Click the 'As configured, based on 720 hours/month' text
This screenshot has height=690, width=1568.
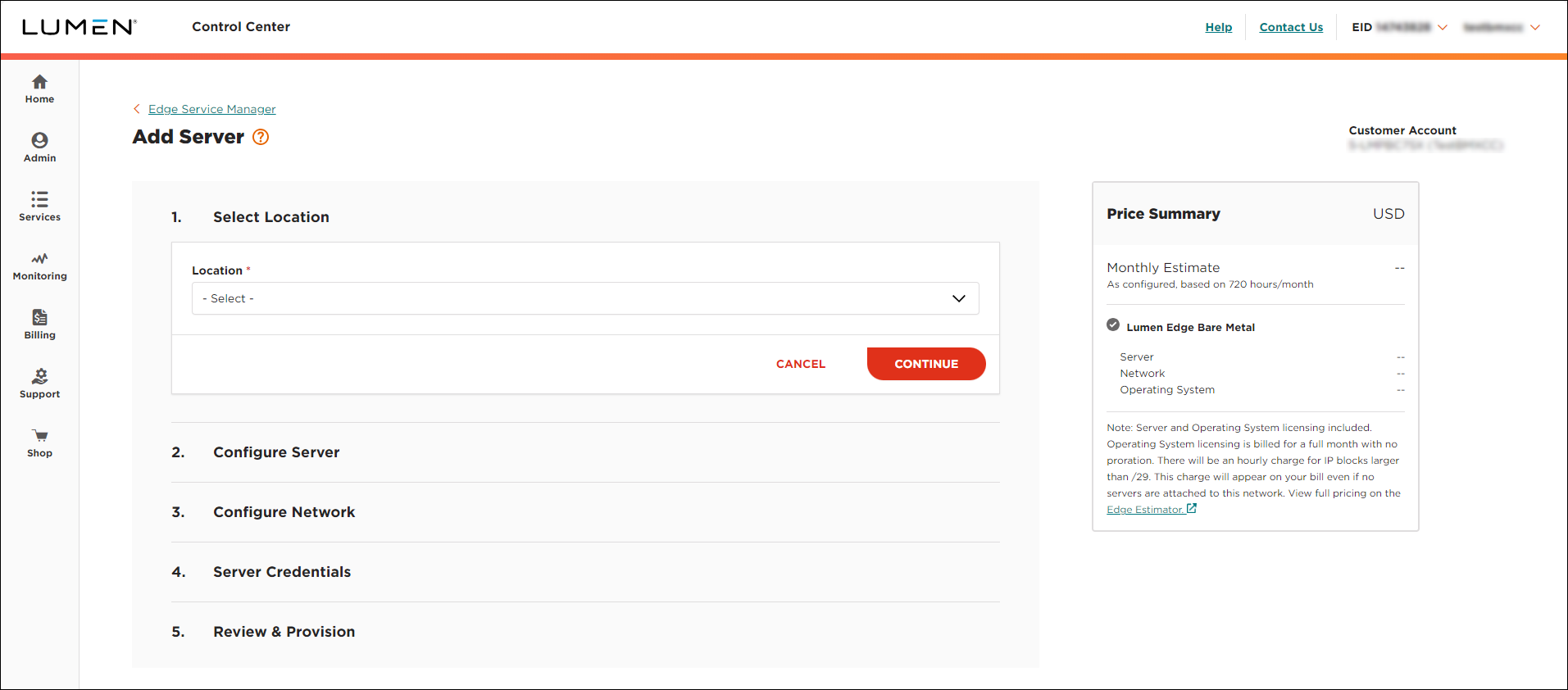click(x=1210, y=284)
